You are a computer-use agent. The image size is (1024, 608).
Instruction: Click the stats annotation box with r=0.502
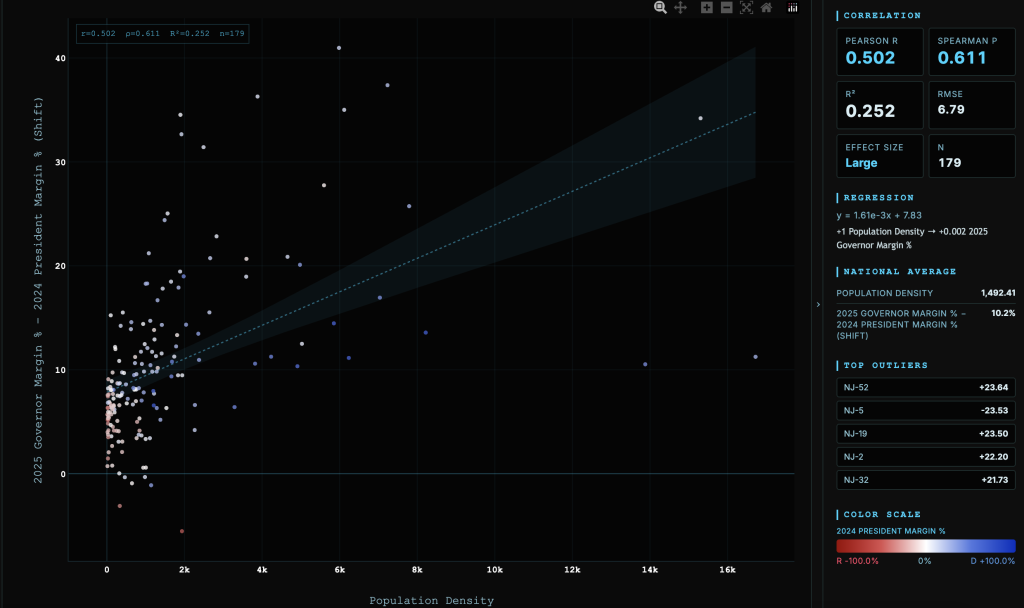click(x=163, y=34)
